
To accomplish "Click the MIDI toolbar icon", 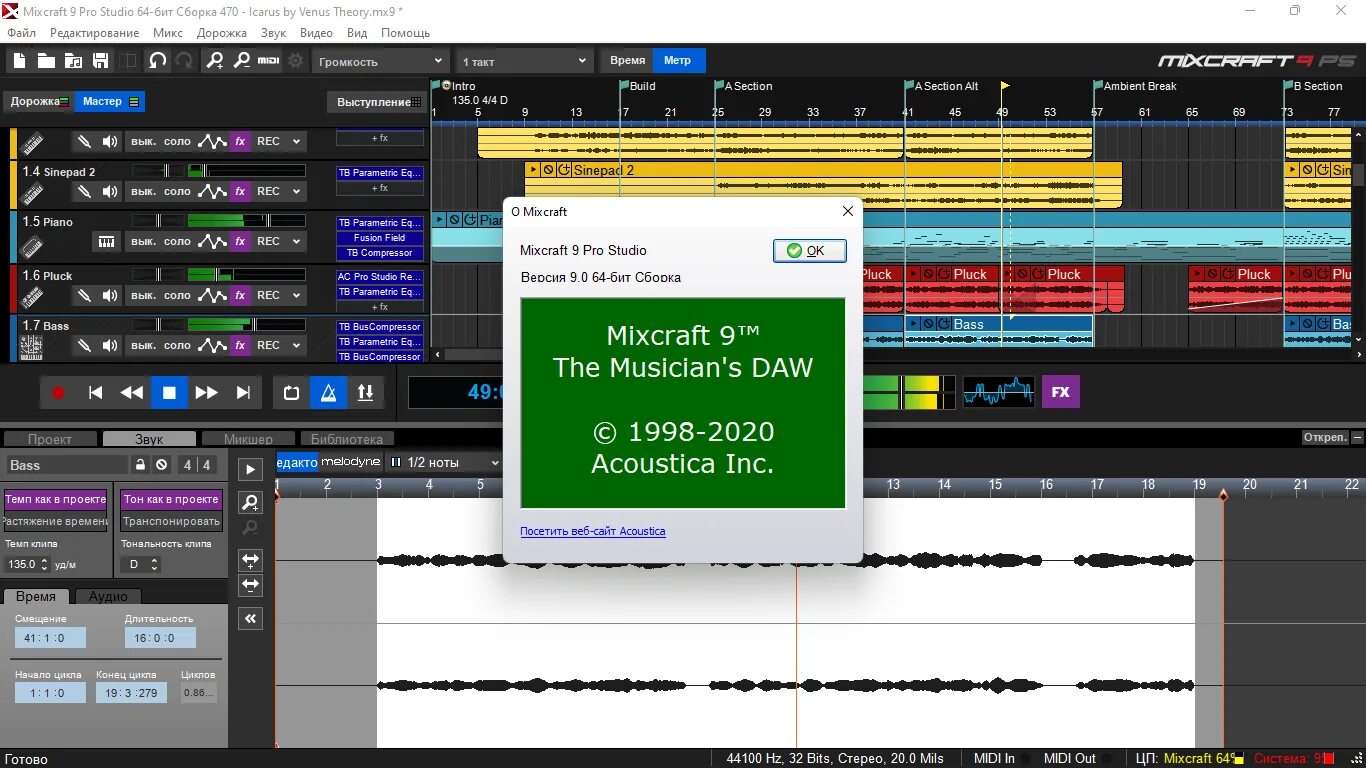I will 267,61.
